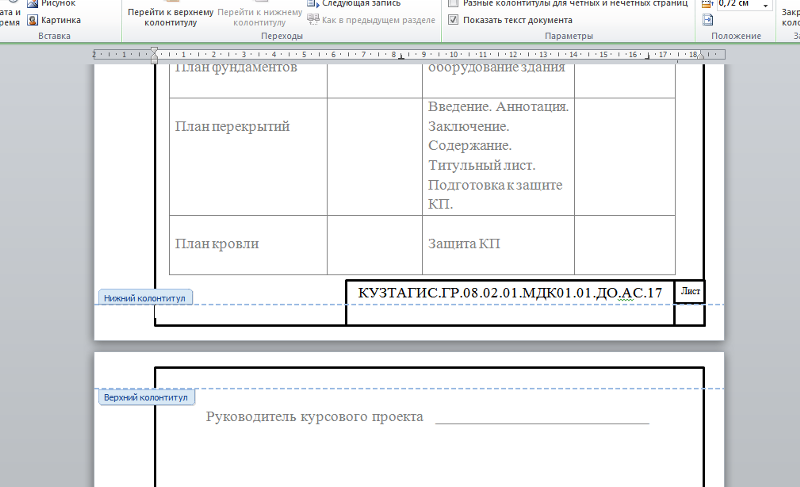Click the Переходы group label
The image size is (800, 487).
[x=282, y=36]
